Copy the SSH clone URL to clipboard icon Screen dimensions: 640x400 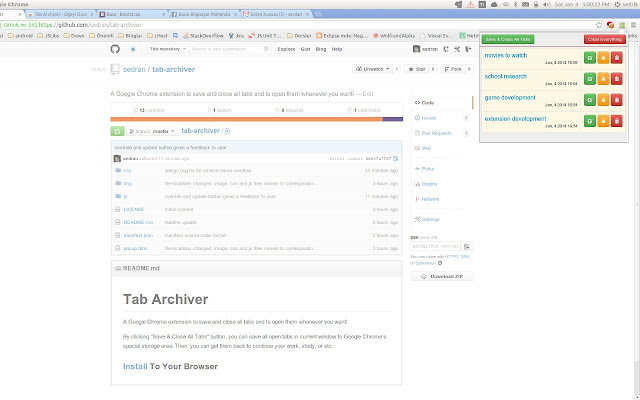467,247
